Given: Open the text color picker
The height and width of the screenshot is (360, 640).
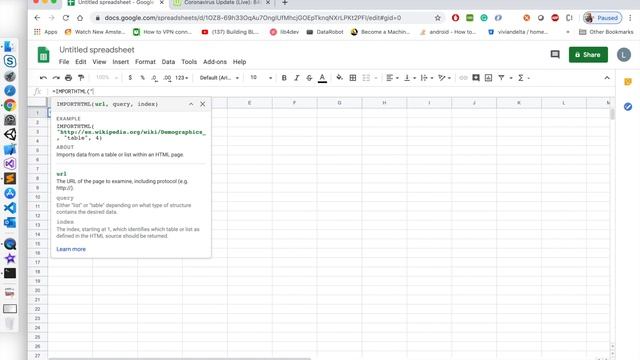Looking at the screenshot, I should pyautogui.click(x=322, y=78).
